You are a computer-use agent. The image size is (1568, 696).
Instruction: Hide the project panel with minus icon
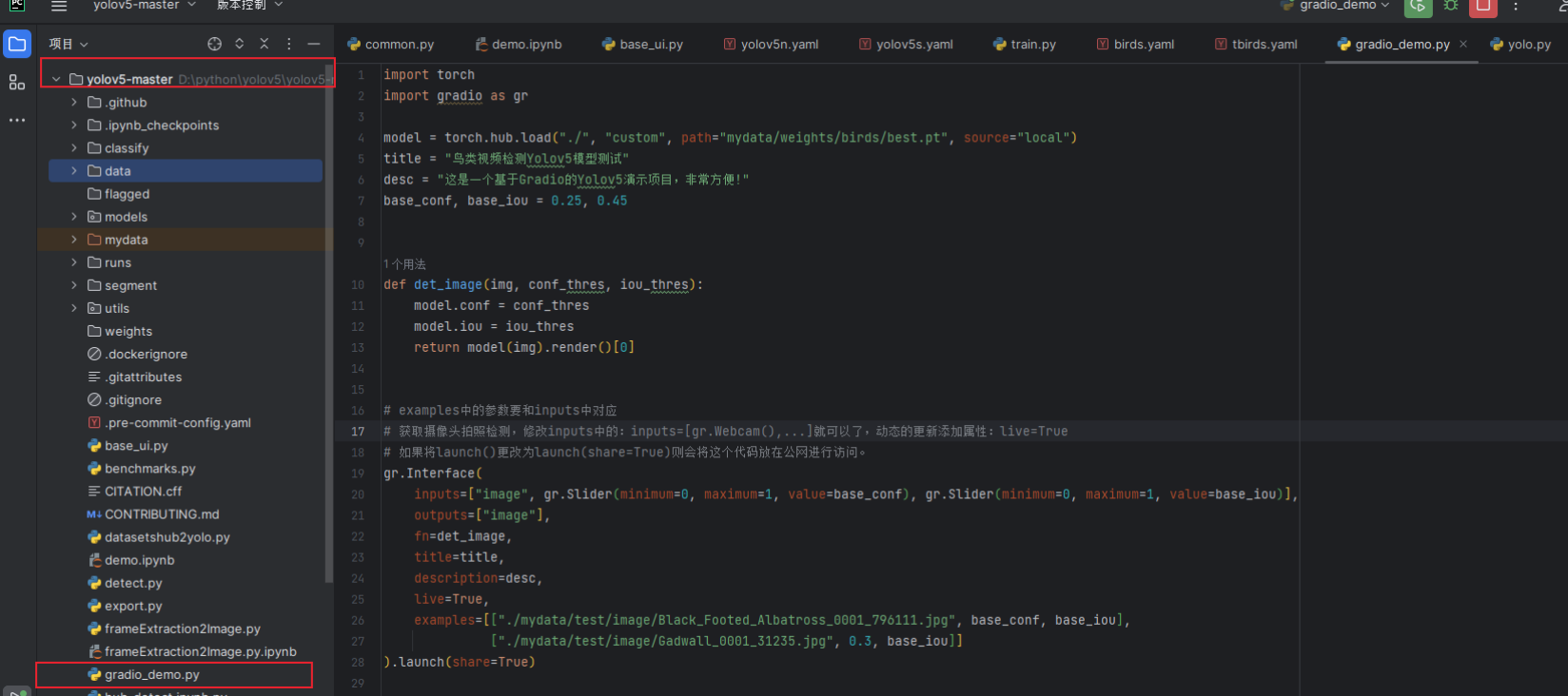tap(314, 44)
